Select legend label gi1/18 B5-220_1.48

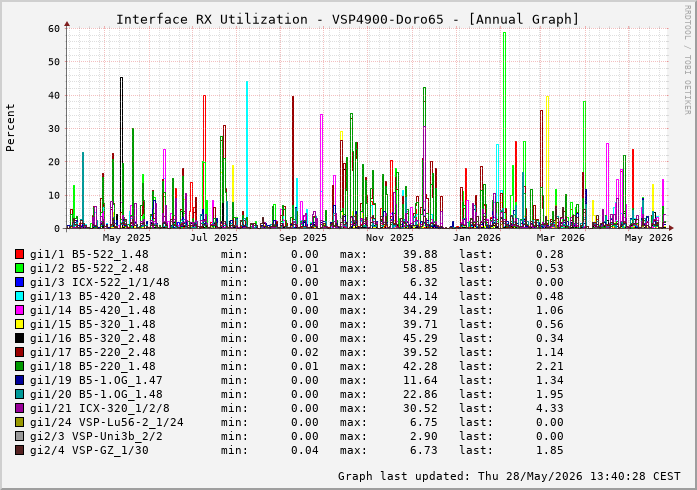point(93,366)
